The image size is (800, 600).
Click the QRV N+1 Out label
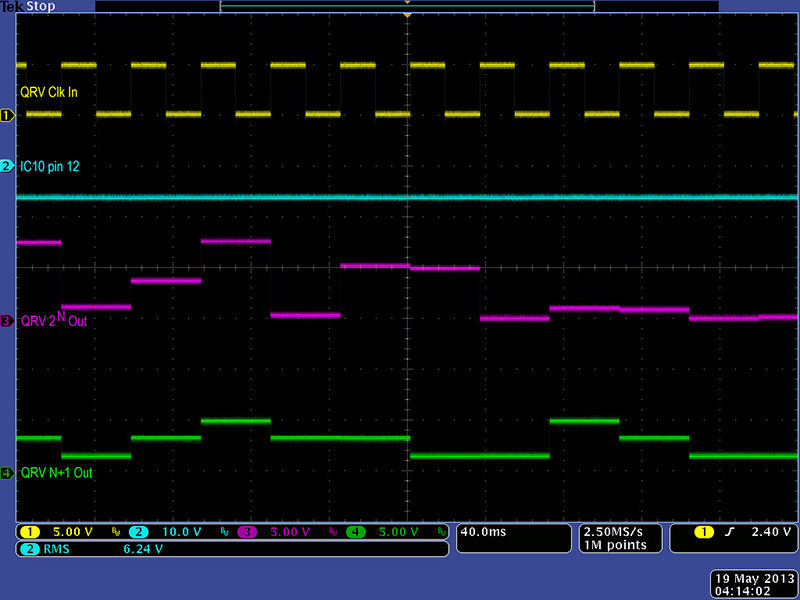pos(56,472)
